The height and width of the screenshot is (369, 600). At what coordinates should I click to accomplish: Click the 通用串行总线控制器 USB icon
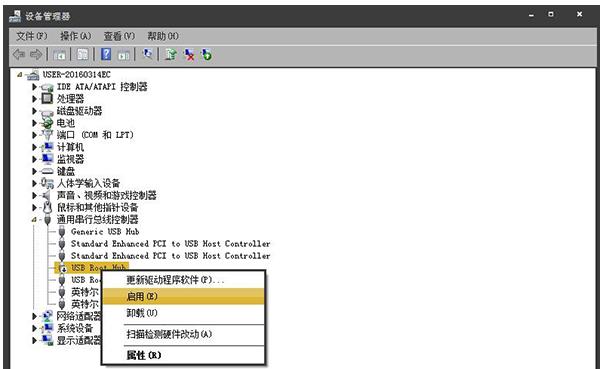47,220
